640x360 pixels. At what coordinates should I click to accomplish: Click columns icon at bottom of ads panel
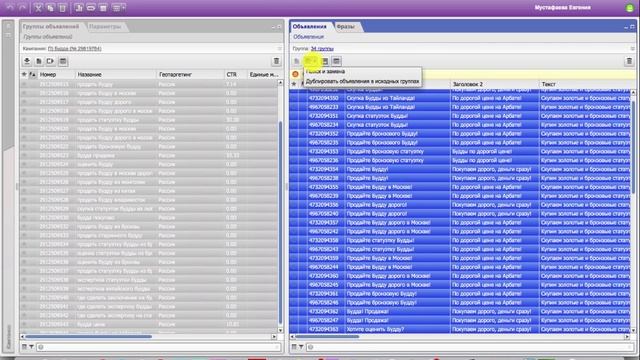(294, 347)
